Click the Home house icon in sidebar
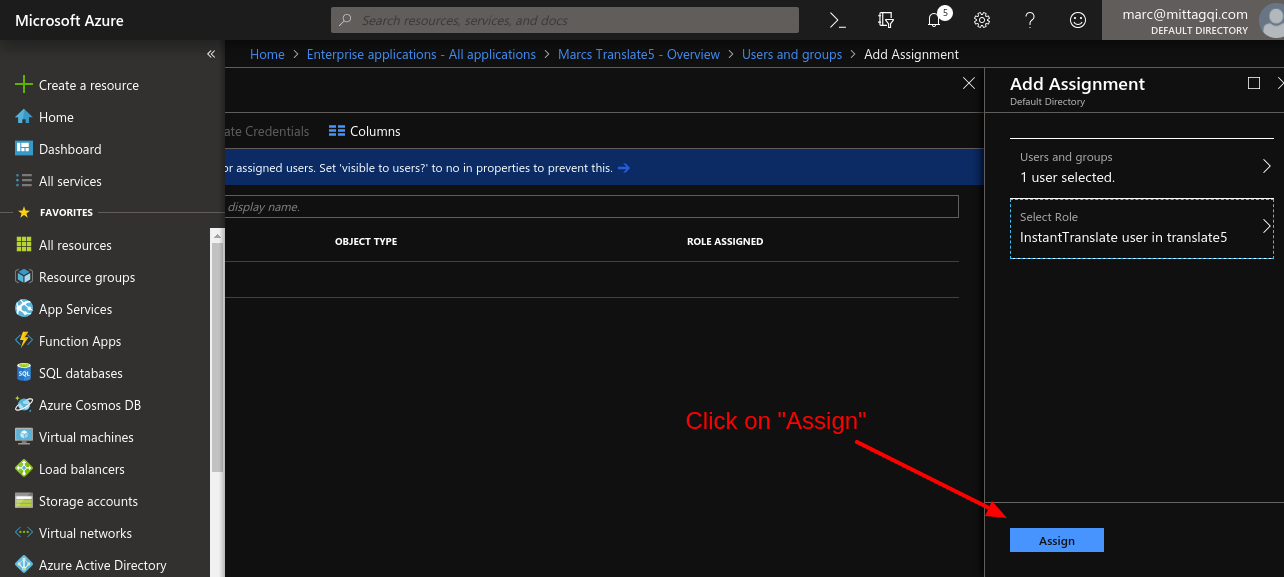The image size is (1284, 577). (x=24, y=117)
